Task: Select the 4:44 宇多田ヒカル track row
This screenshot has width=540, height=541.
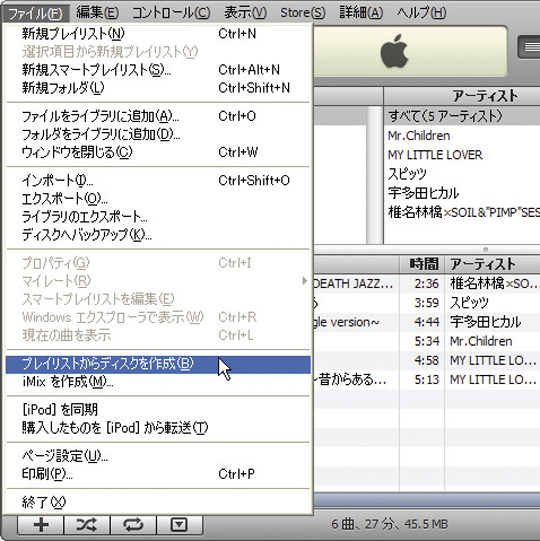Action: coord(427,322)
